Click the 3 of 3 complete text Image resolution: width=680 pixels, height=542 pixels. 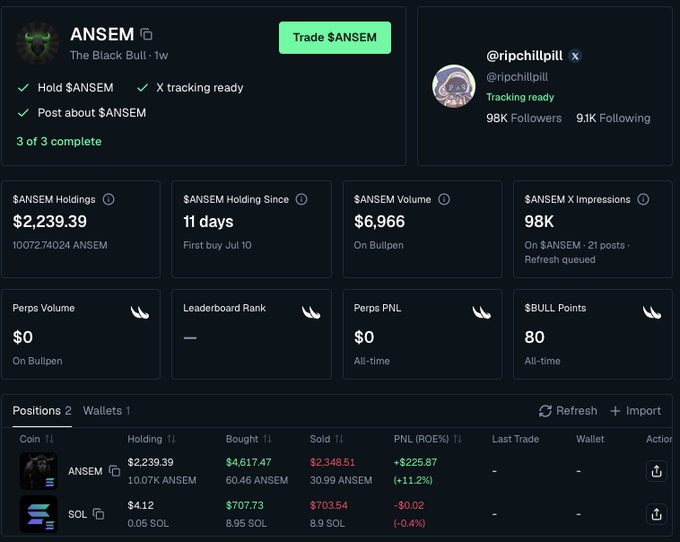click(59, 142)
